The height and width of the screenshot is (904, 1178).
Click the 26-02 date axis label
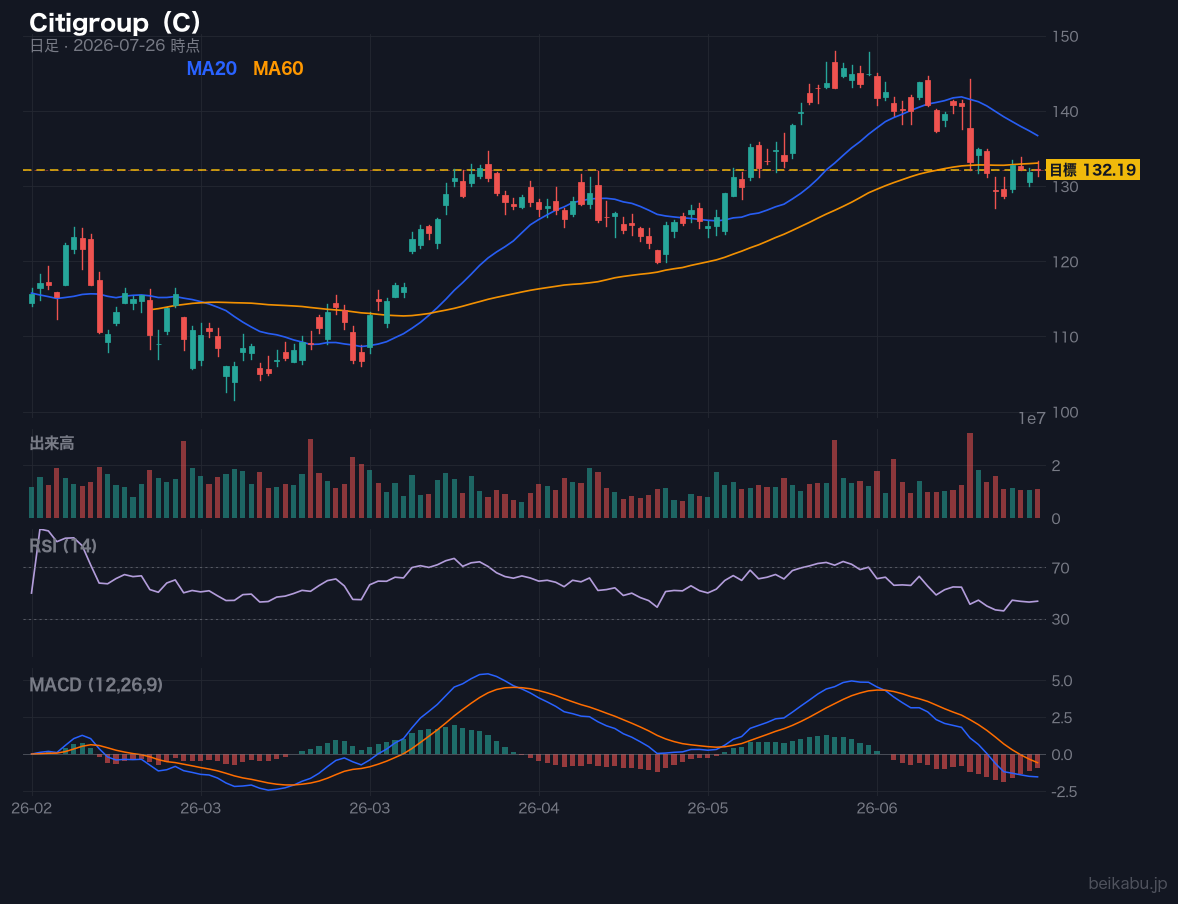pos(32,809)
